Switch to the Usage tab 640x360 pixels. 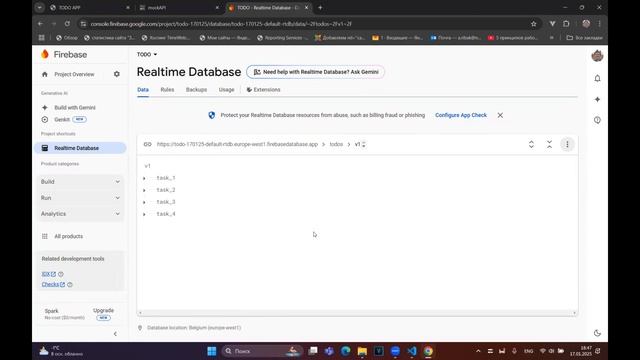226,90
